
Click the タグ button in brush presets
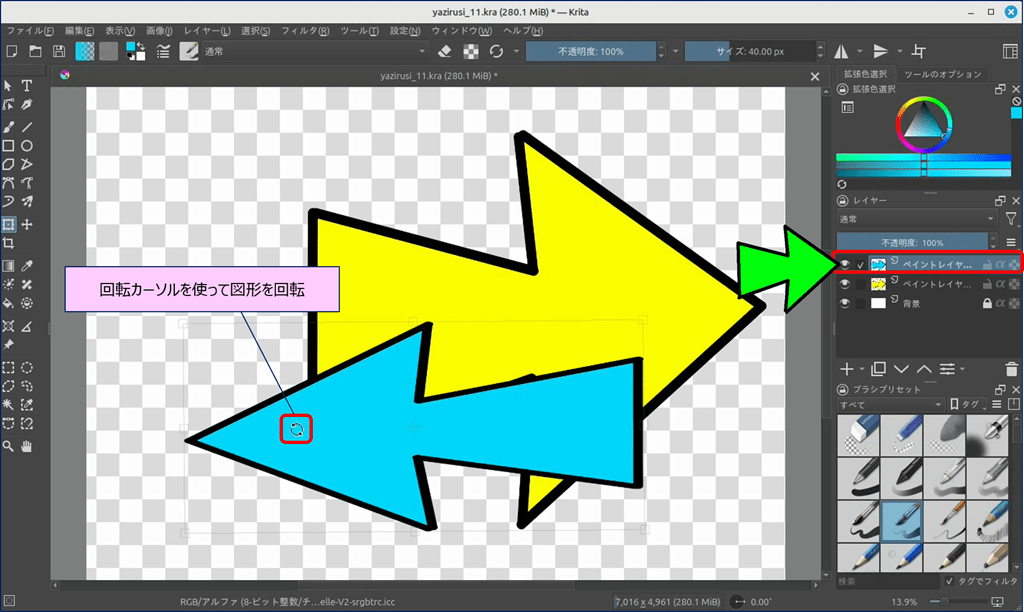[x=969, y=405]
